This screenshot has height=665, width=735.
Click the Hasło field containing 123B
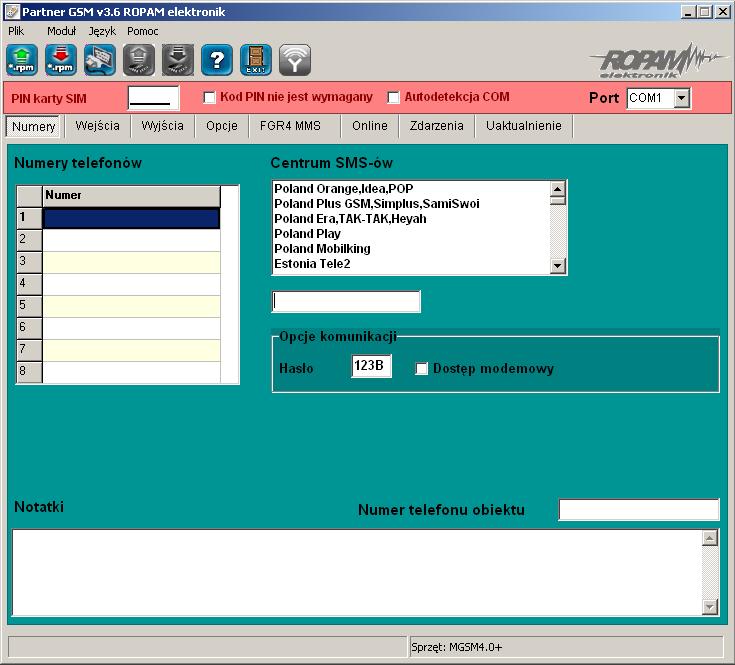pyautogui.click(x=371, y=366)
